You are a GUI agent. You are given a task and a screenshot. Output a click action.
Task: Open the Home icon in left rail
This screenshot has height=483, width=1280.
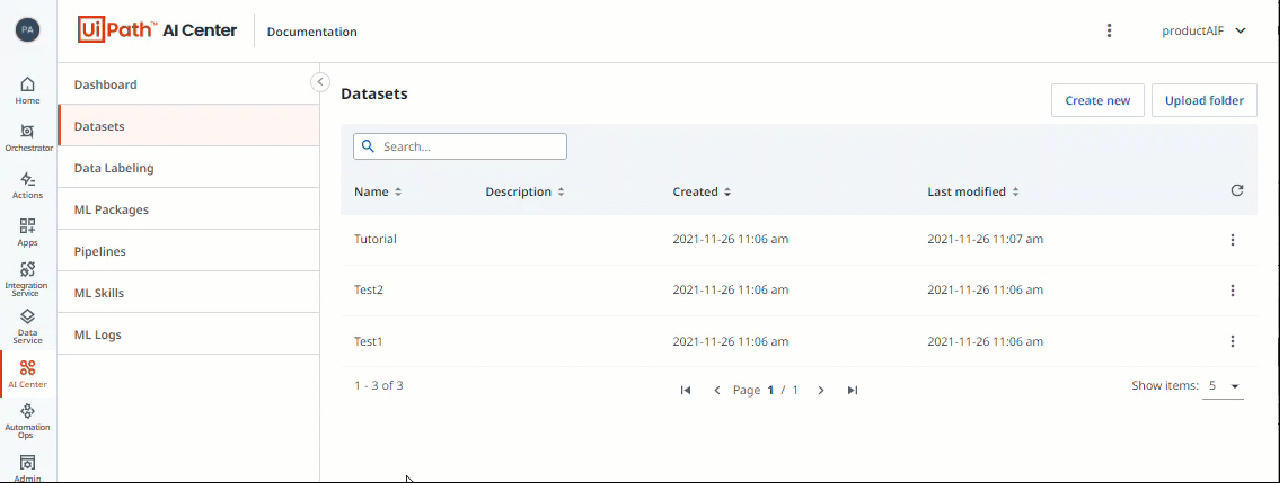coord(27,91)
